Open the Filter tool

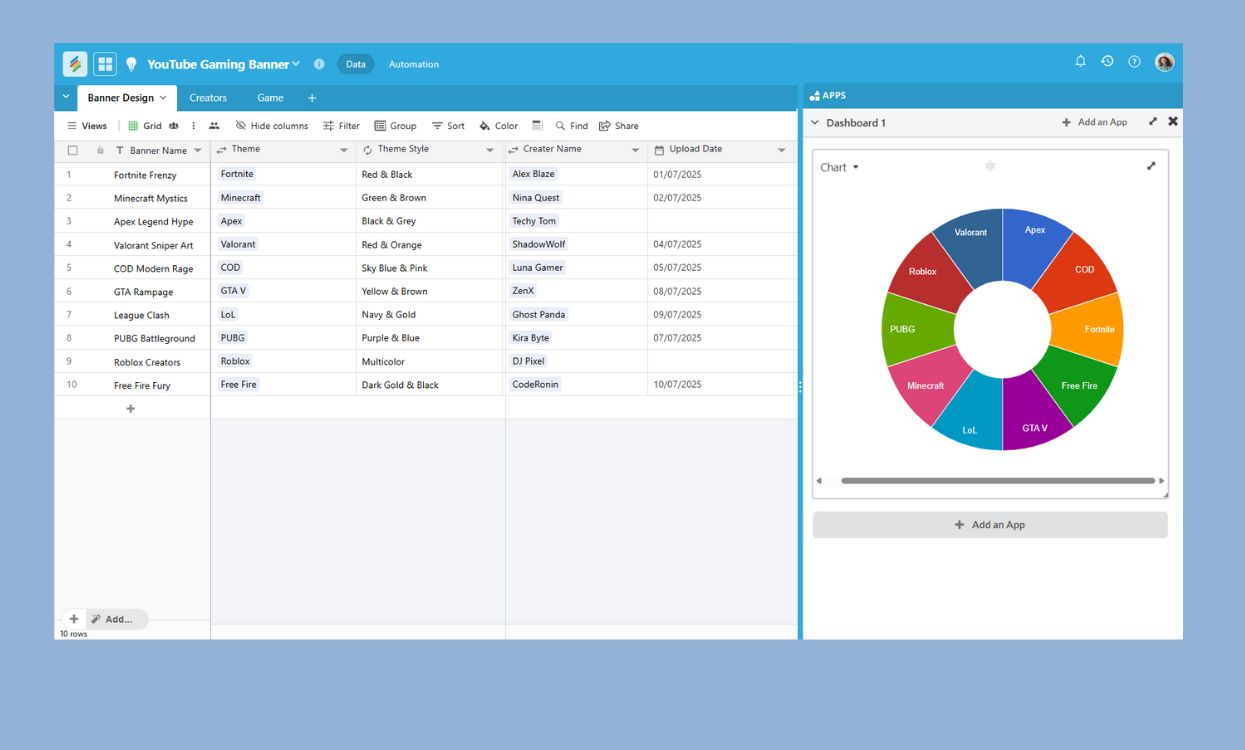pos(341,126)
